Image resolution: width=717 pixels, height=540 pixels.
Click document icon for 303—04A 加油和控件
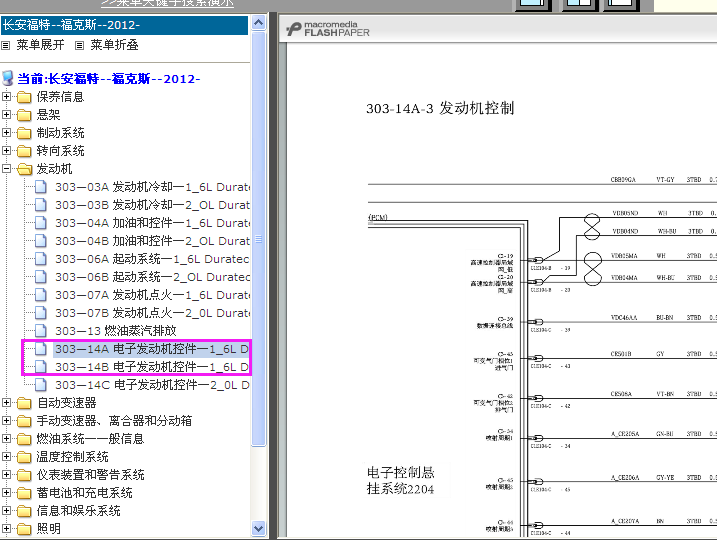(41, 223)
